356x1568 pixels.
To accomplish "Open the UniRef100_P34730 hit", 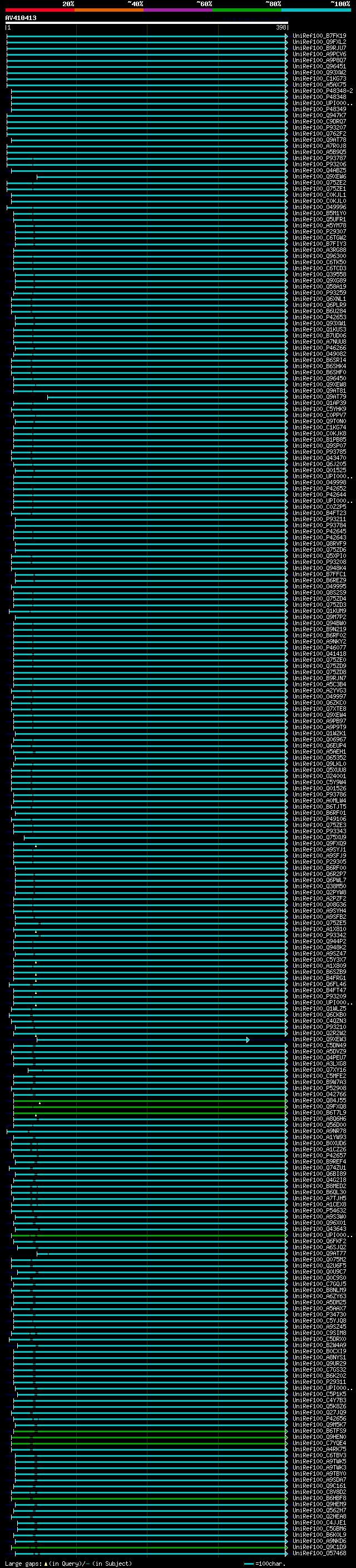I will click(x=319, y=1315).
